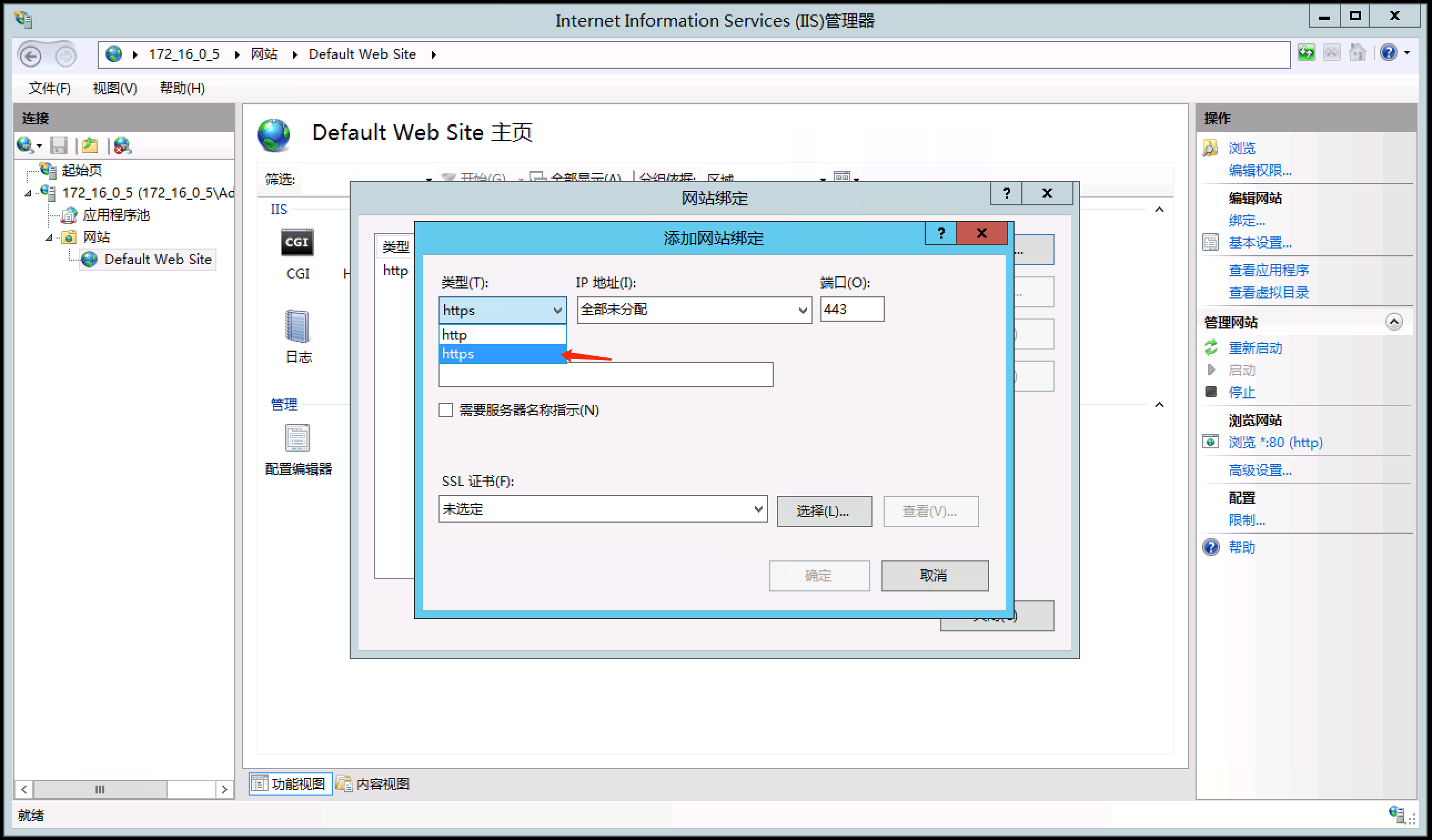Open the 文件(F) menu
The height and width of the screenshot is (840, 1432).
49,89
